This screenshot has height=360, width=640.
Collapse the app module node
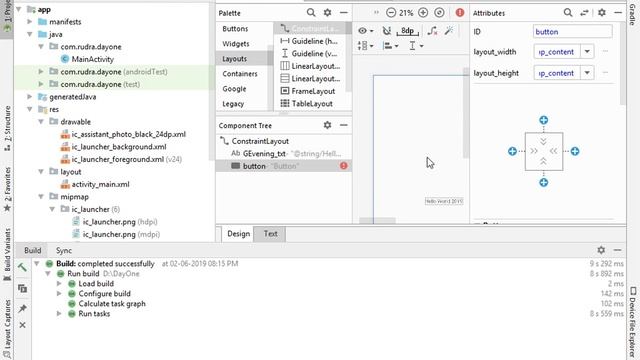coord(19,9)
